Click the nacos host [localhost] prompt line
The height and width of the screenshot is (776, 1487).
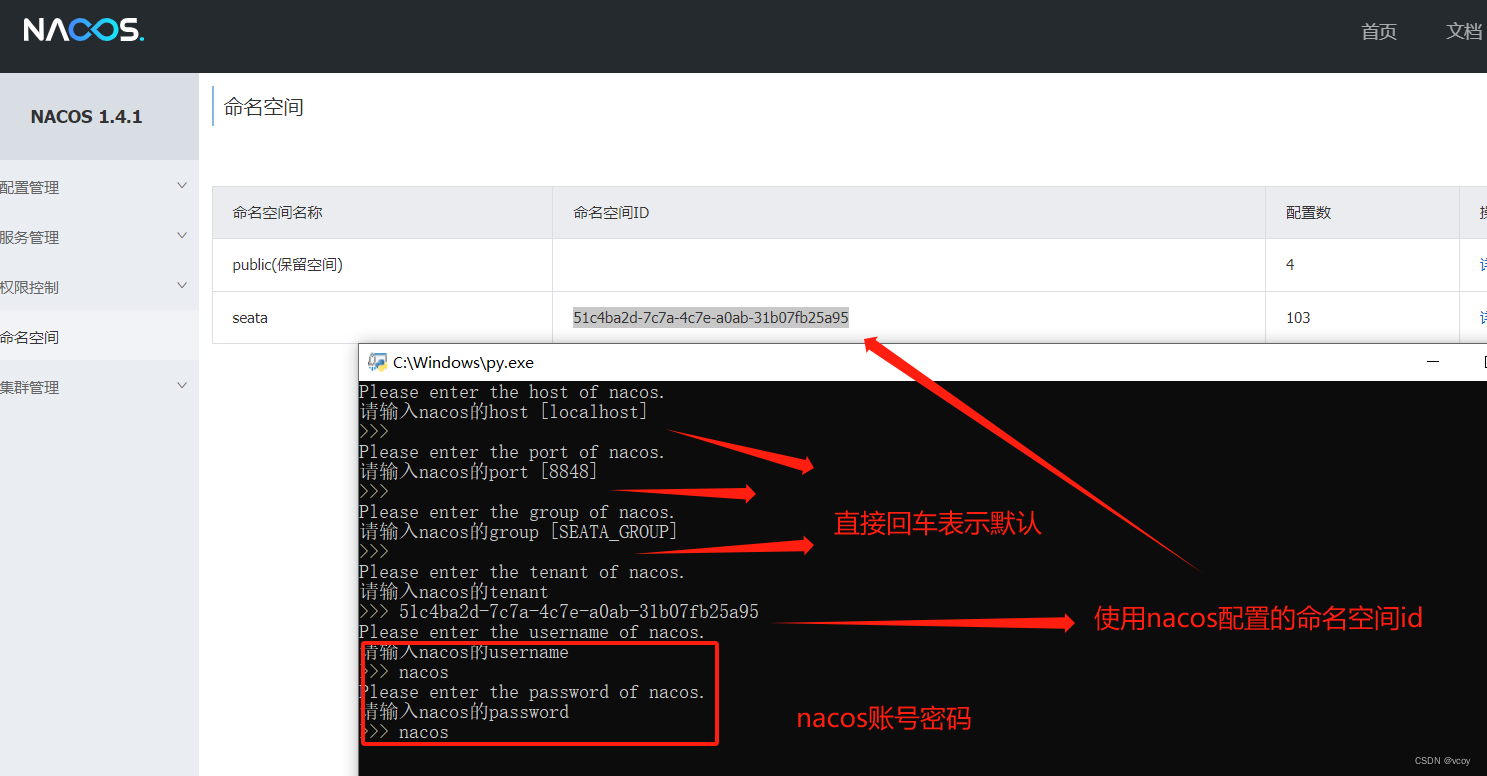click(x=503, y=412)
